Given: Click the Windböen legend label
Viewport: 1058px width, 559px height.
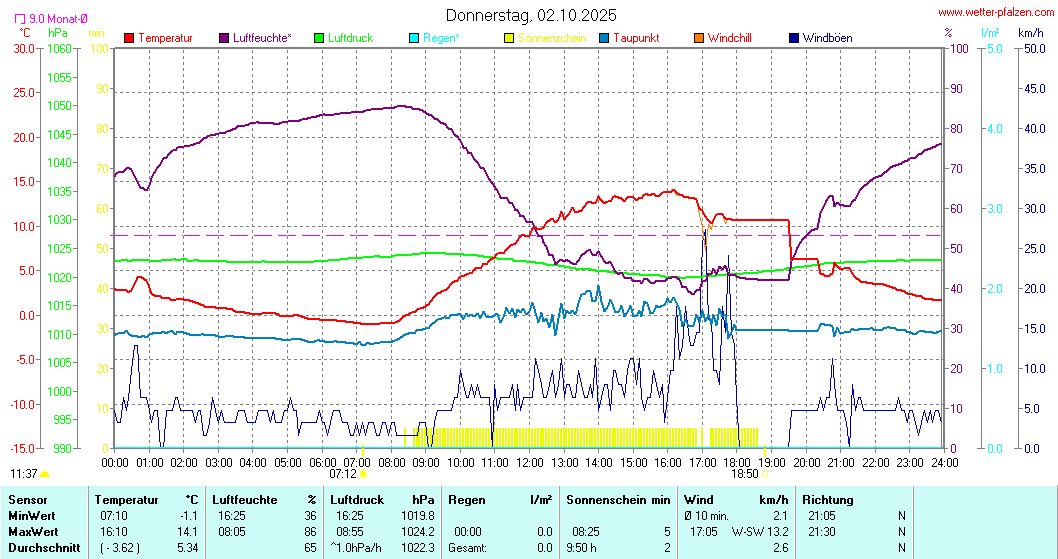Looking at the screenshot, I should tap(827, 38).
